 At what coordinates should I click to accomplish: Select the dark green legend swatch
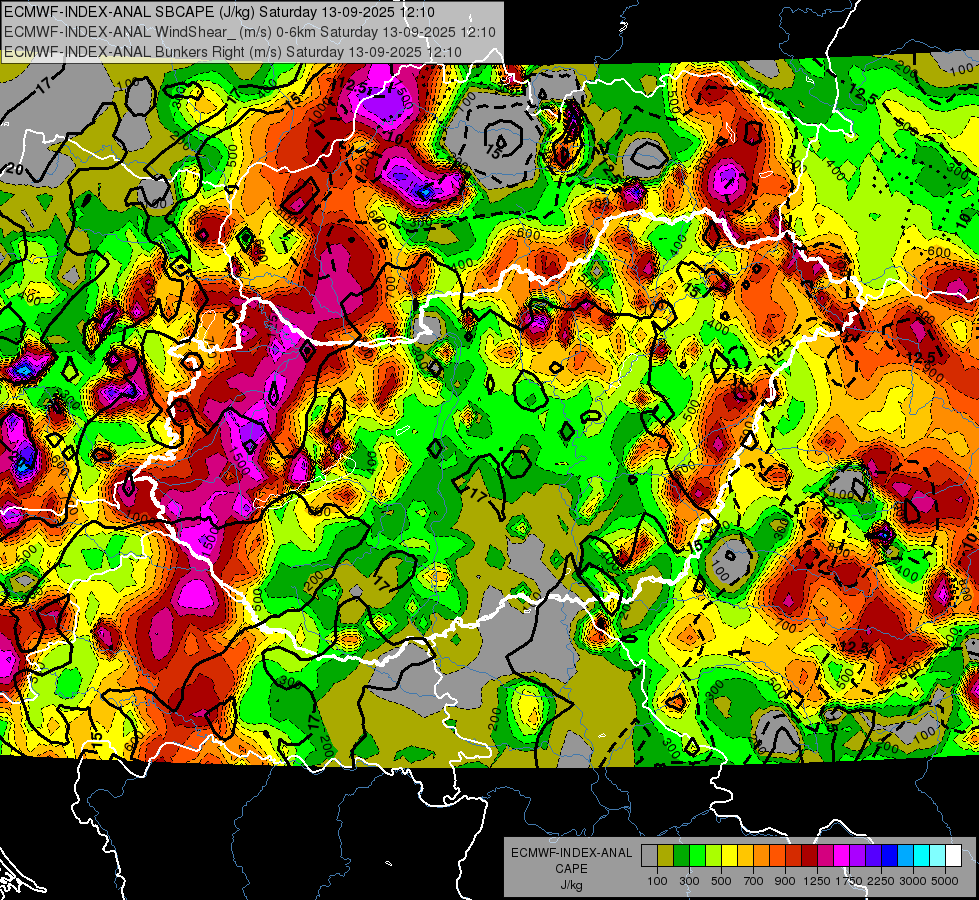tap(681, 855)
